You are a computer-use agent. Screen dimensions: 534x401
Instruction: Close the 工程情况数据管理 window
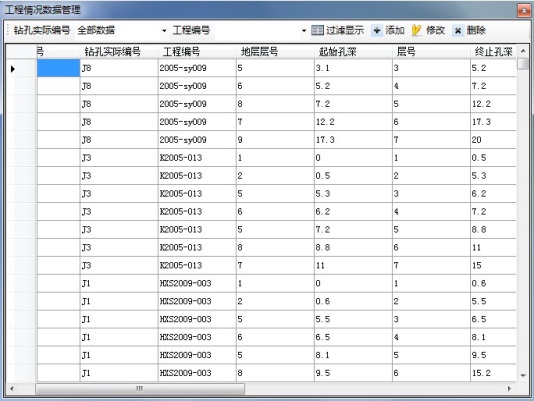pos(523,11)
